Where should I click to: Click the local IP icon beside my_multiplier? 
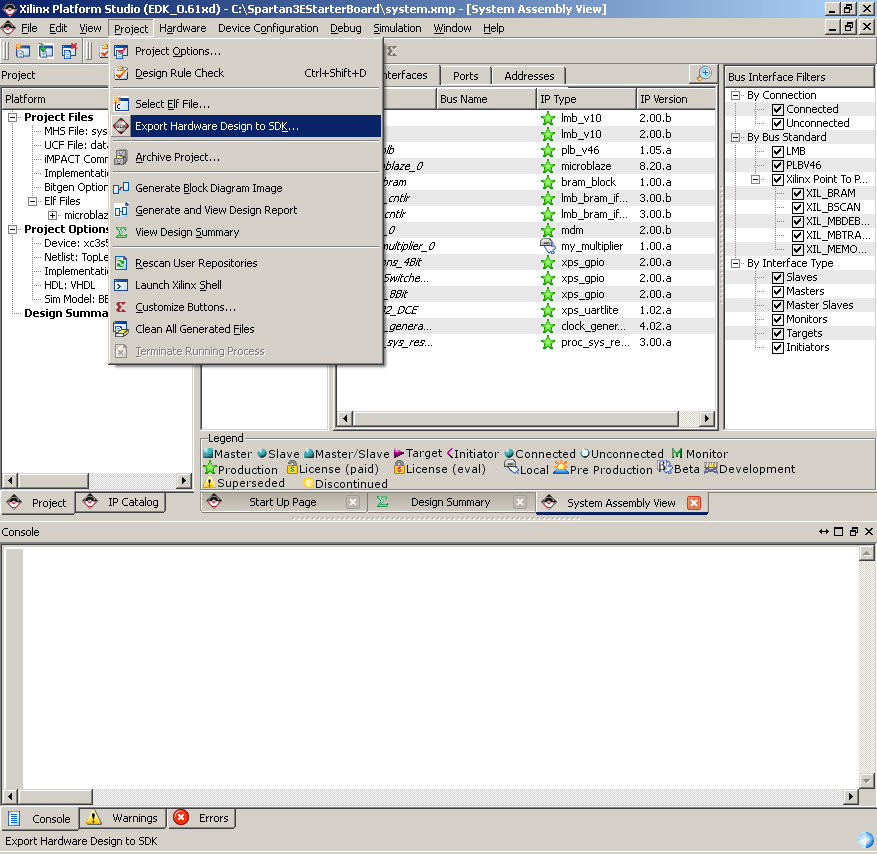point(548,246)
